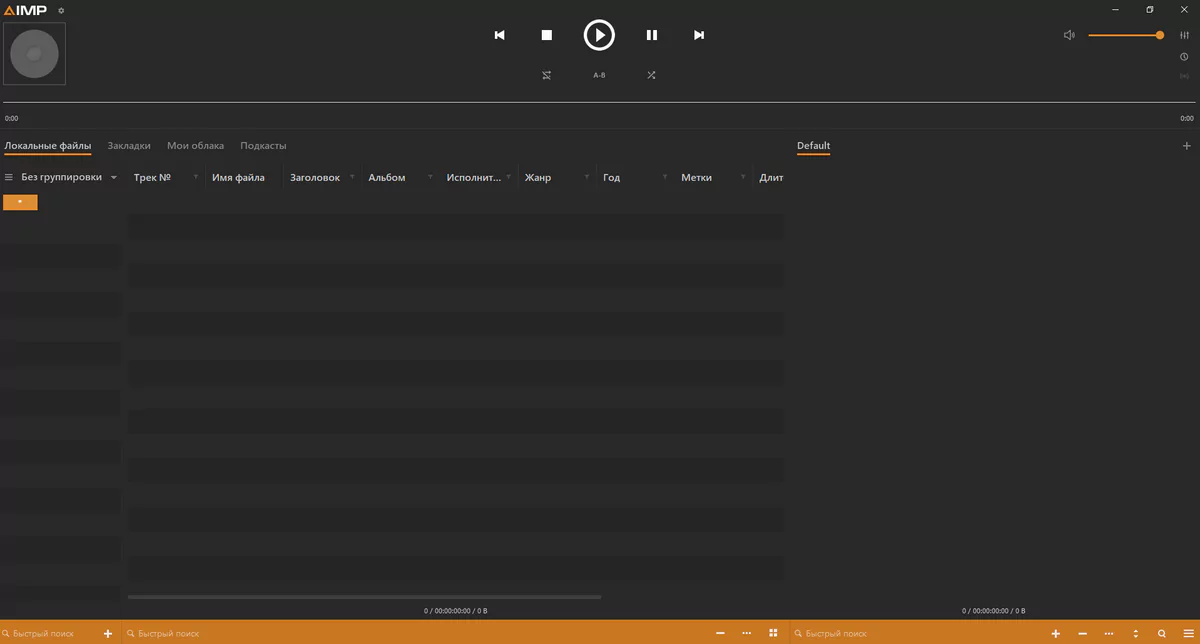Add a new playlist tab with plus
The width and height of the screenshot is (1200, 644).
point(1186,146)
